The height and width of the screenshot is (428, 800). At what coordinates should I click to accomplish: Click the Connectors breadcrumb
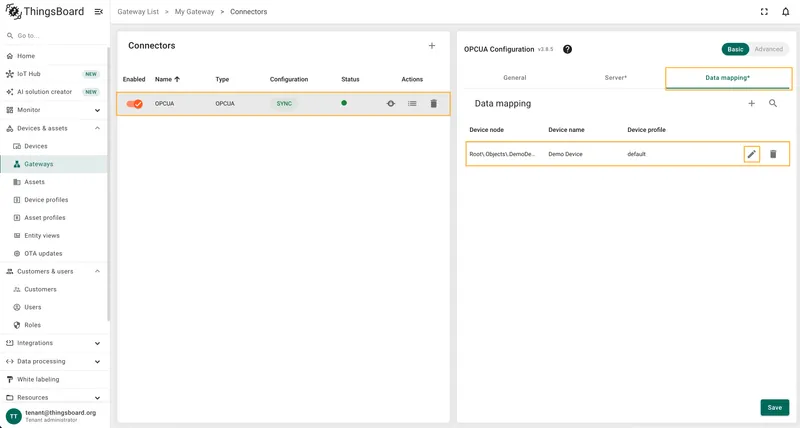(x=248, y=12)
